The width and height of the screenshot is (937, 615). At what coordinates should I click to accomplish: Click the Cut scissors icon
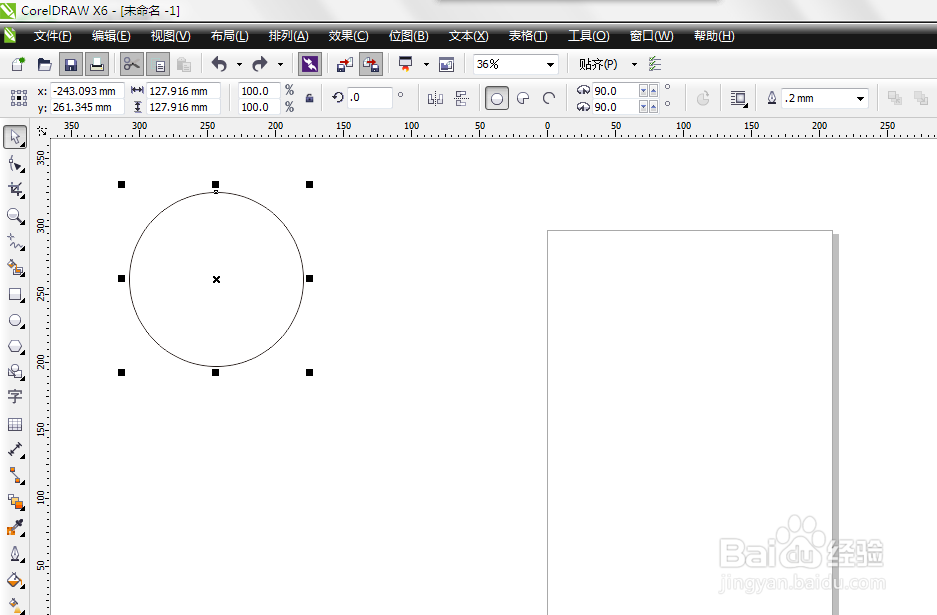(x=131, y=64)
